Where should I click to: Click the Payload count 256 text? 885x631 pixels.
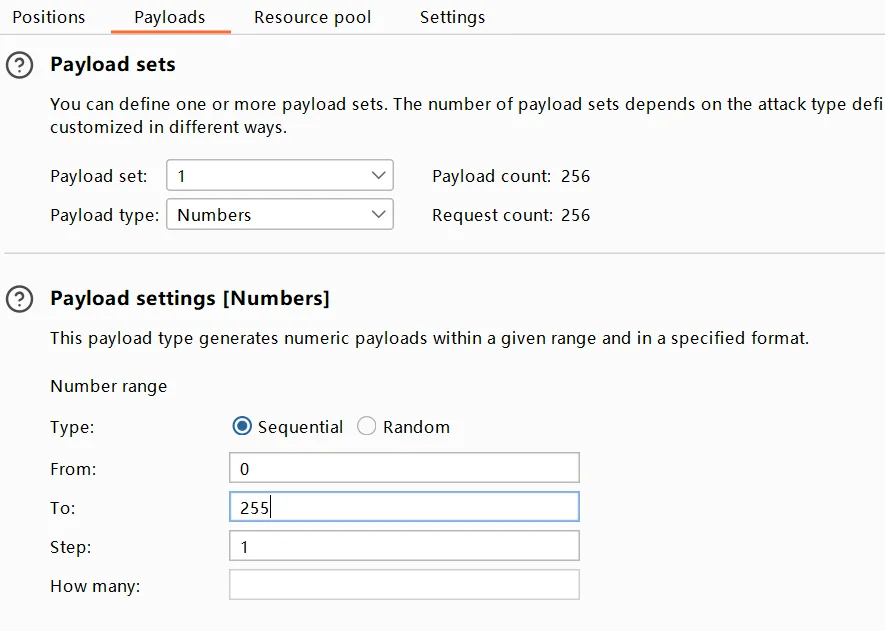(511, 176)
